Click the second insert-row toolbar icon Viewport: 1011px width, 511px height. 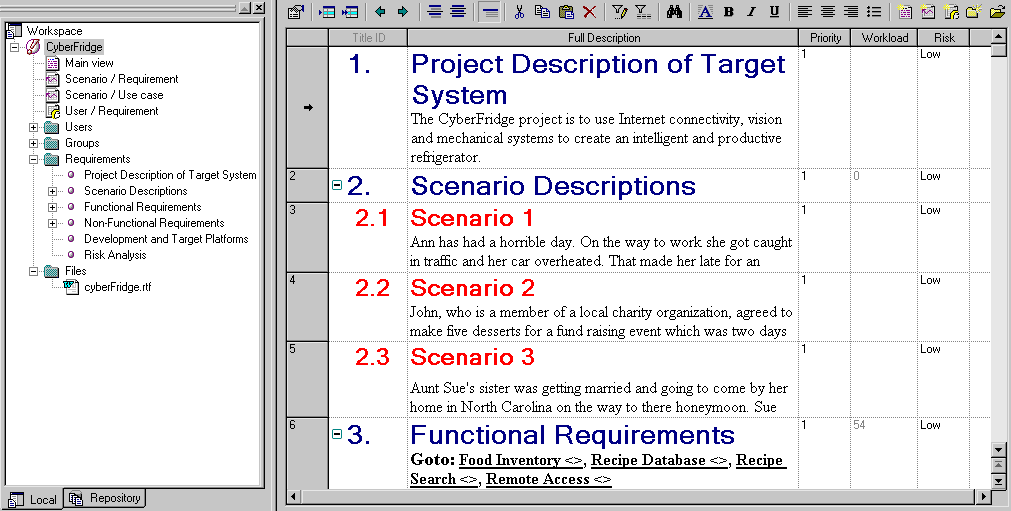click(350, 12)
